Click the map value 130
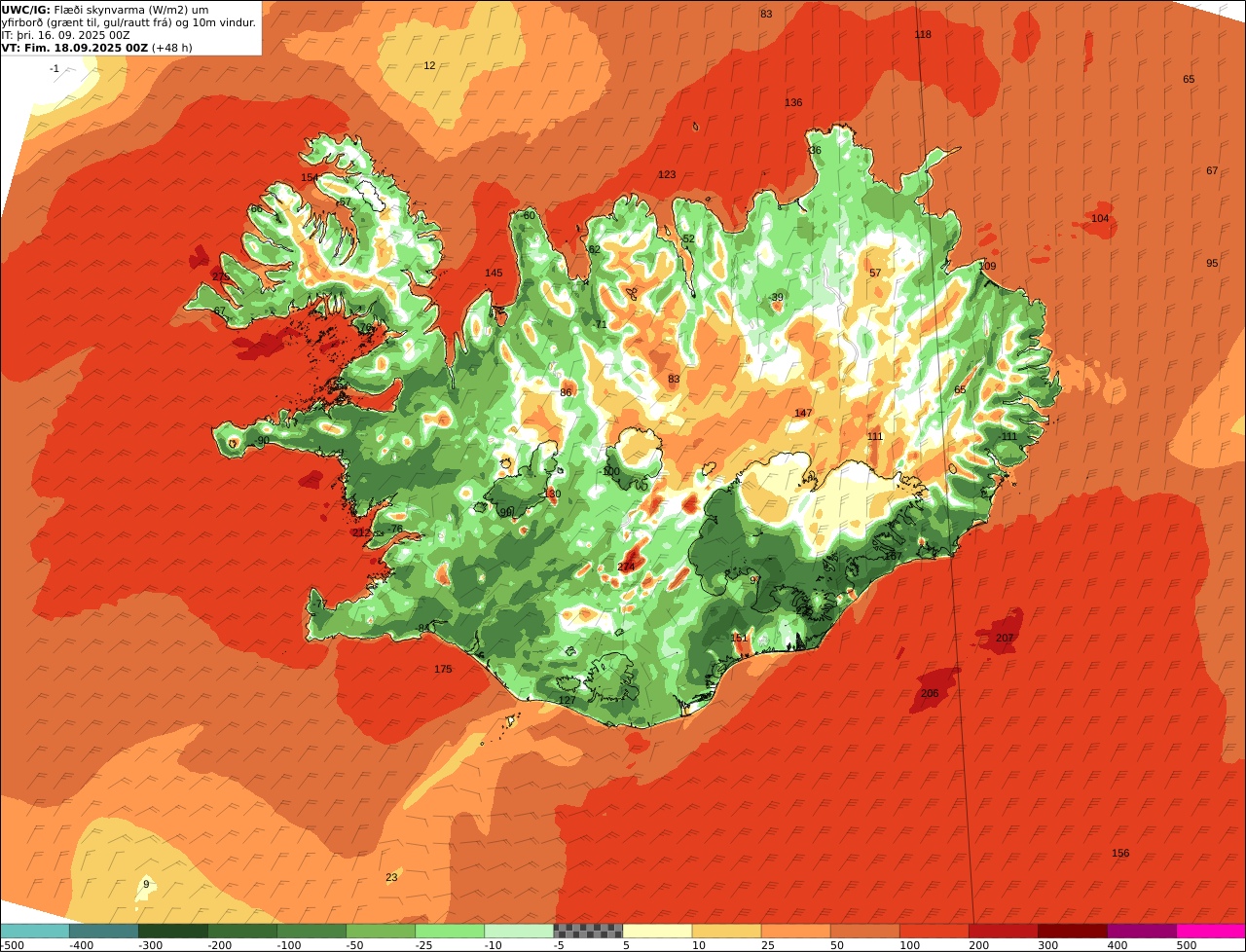This screenshot has width=1246, height=952. (552, 494)
